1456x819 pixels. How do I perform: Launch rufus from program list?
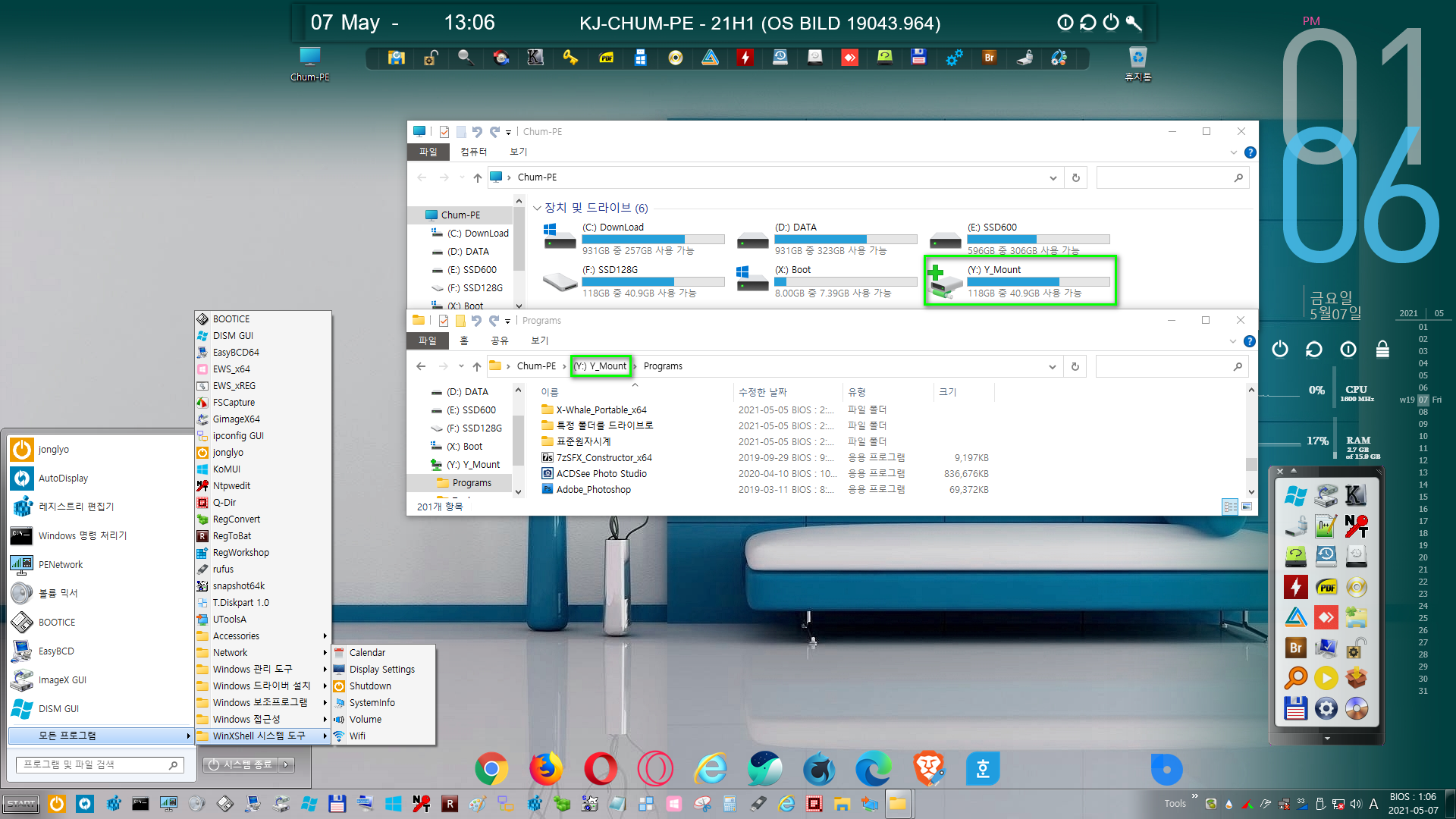[x=263, y=570]
